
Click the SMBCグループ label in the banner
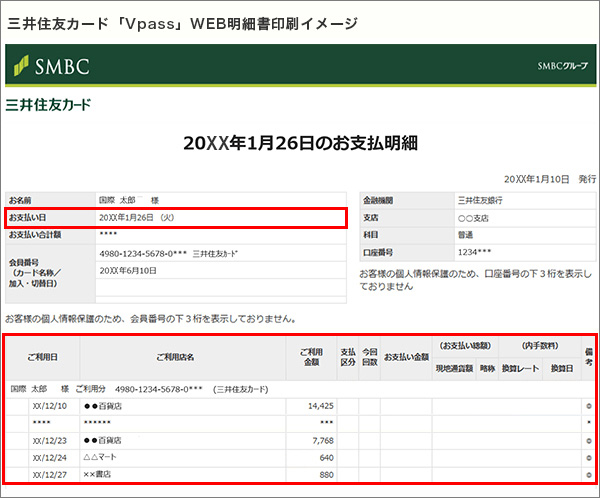562,66
